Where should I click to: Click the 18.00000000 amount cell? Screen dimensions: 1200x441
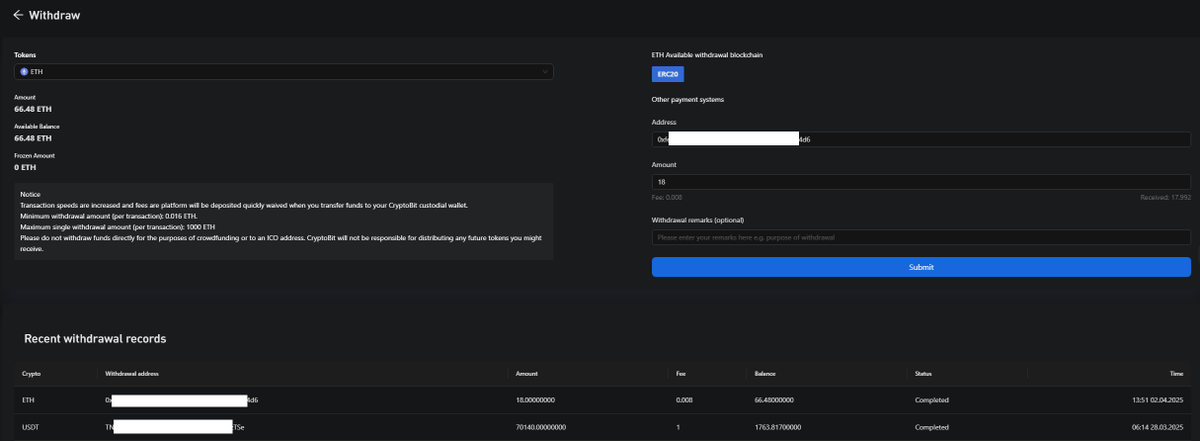[535, 400]
